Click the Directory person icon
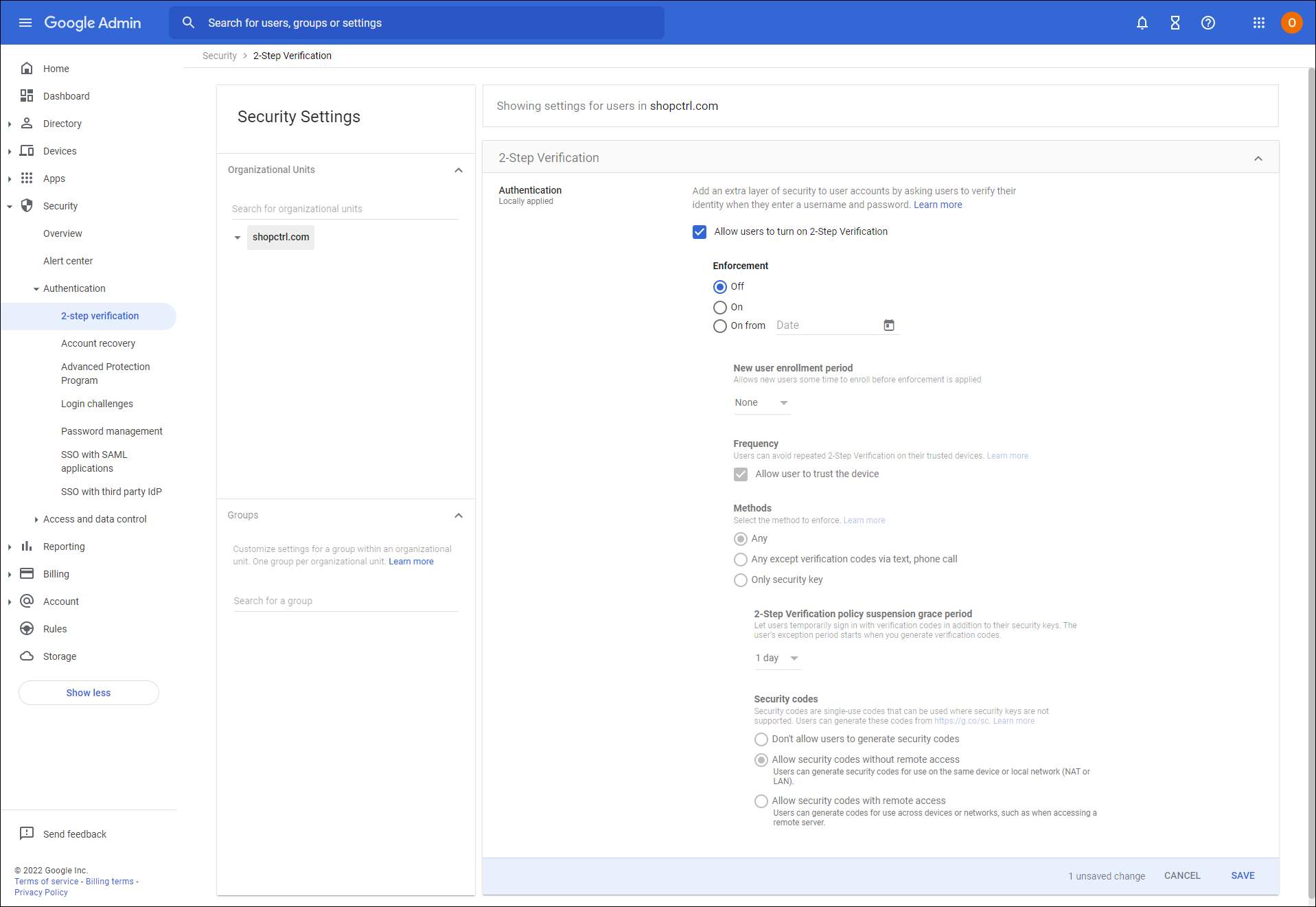The image size is (1316, 907). [x=27, y=123]
